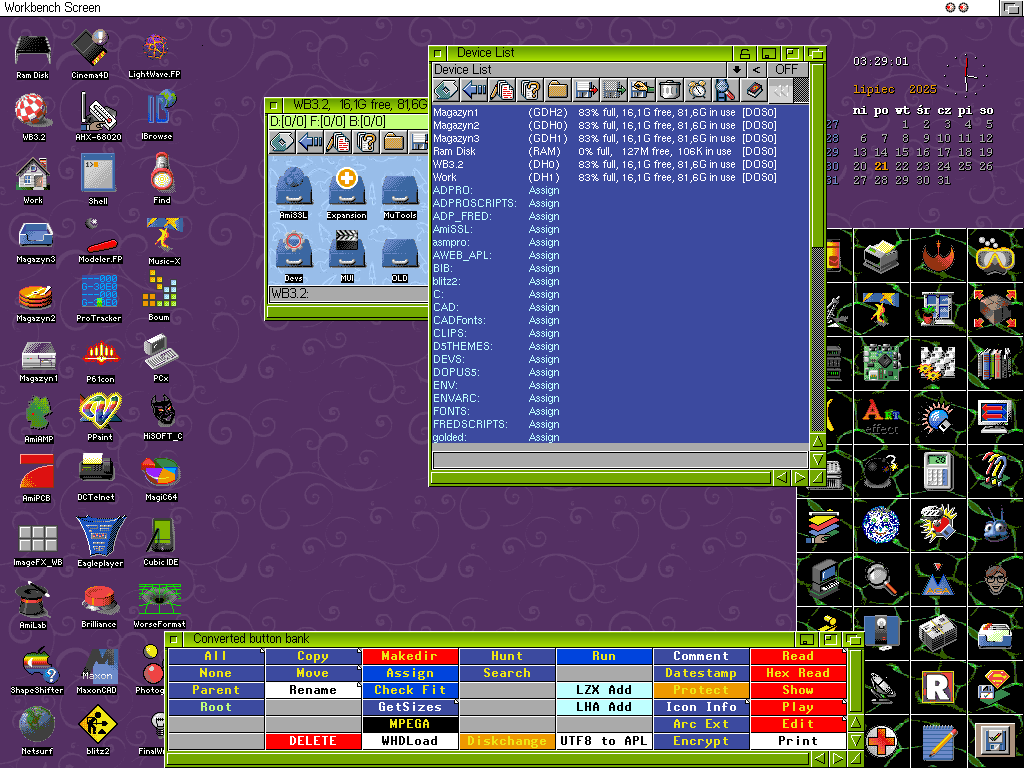This screenshot has width=1024, height=768.
Task: Select the Eagleplayer desktop icon
Action: pyautogui.click(x=100, y=541)
